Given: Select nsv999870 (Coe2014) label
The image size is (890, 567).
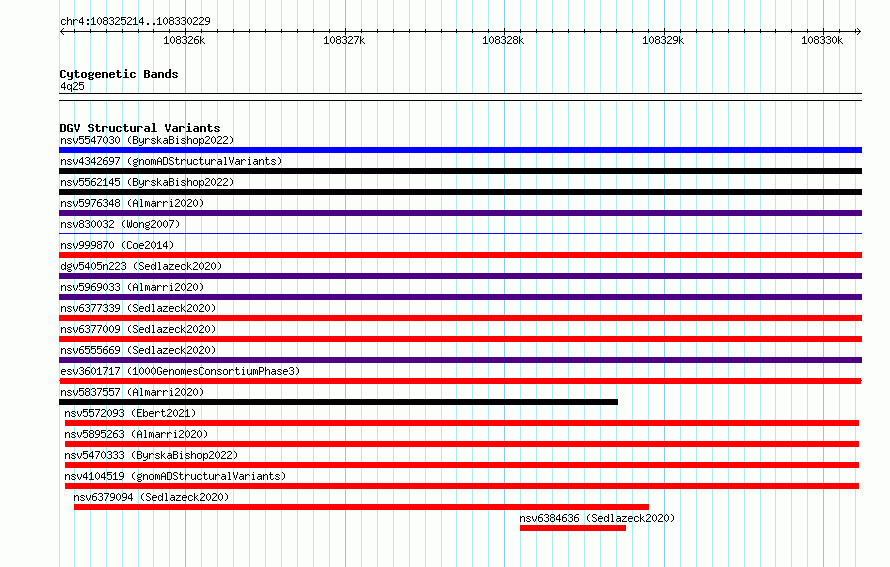Looking at the screenshot, I should pyautogui.click(x=117, y=245).
